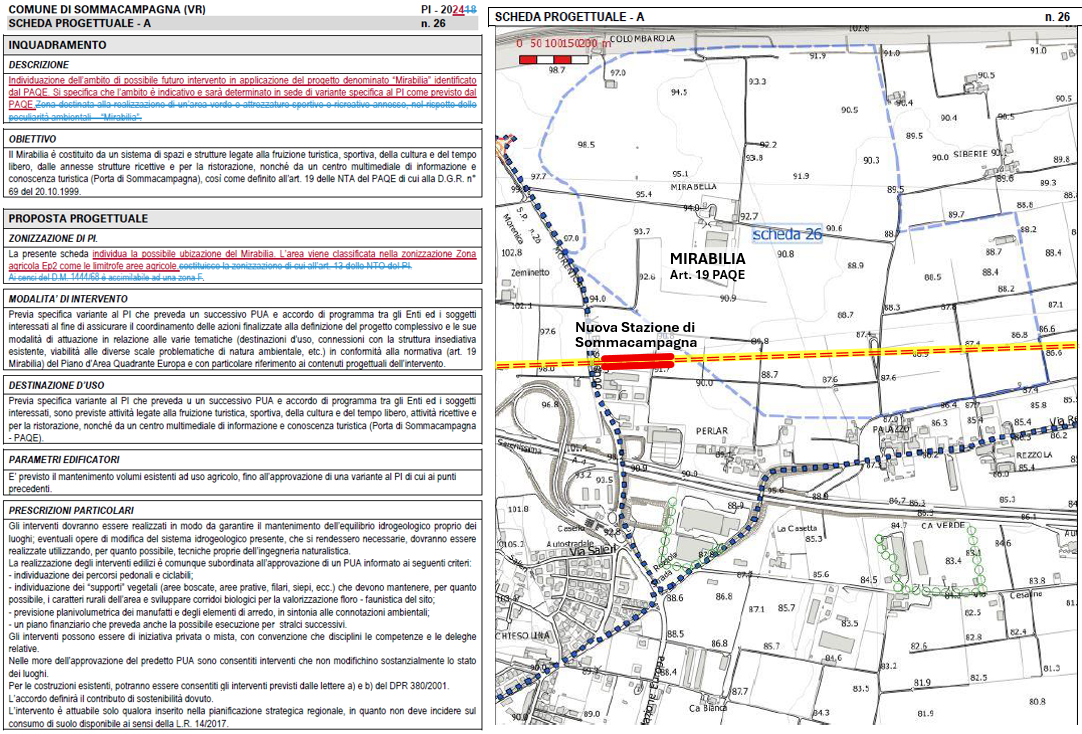Click the "98.5" elevation value on the map

pos(586,145)
